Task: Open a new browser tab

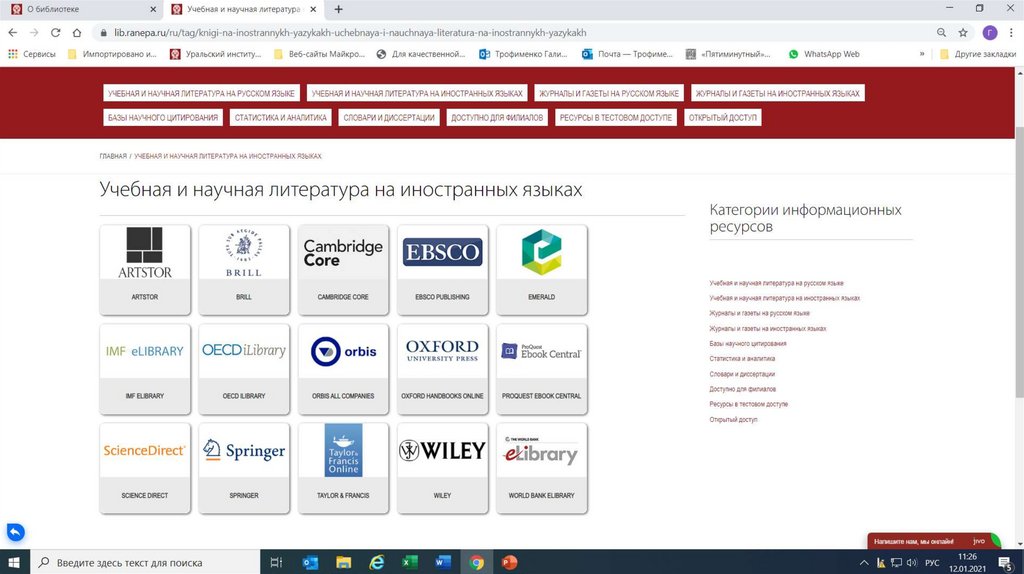Action: tap(338, 9)
